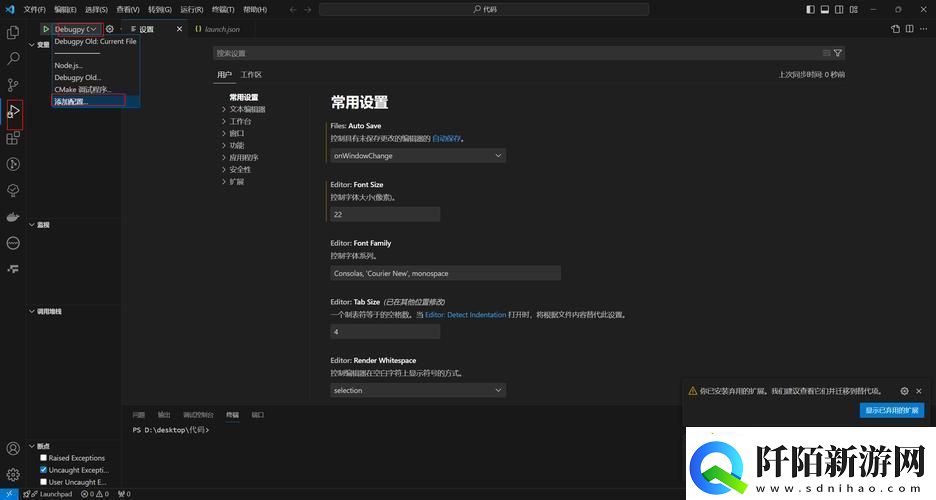Open settings JSON file icon
936x500 pixels.
[x=895, y=29]
